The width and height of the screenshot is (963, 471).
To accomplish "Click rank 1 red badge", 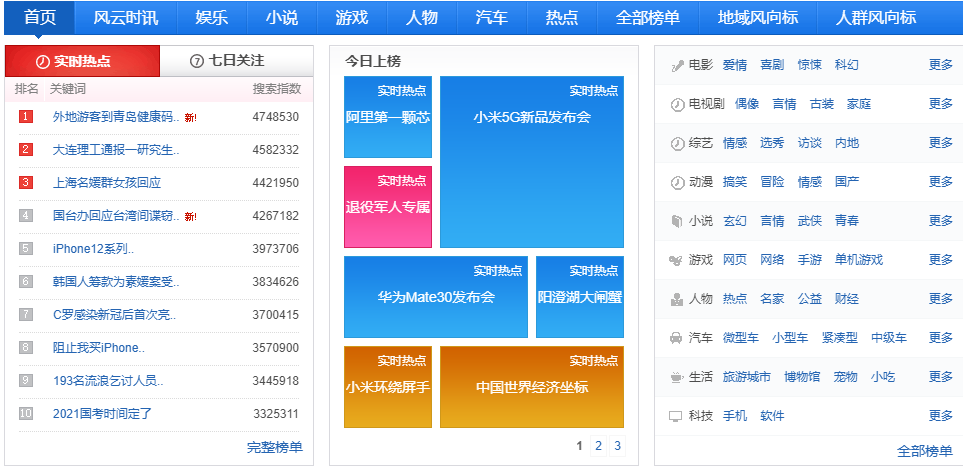I will (x=26, y=116).
